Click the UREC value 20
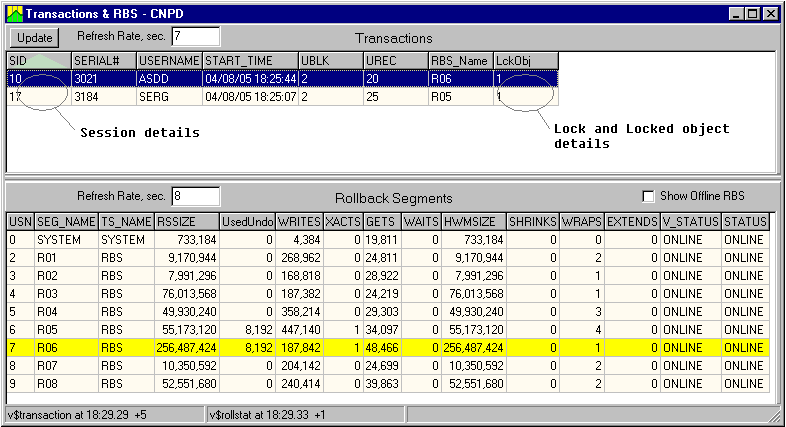This screenshot has height=427, width=786. pyautogui.click(x=396, y=79)
